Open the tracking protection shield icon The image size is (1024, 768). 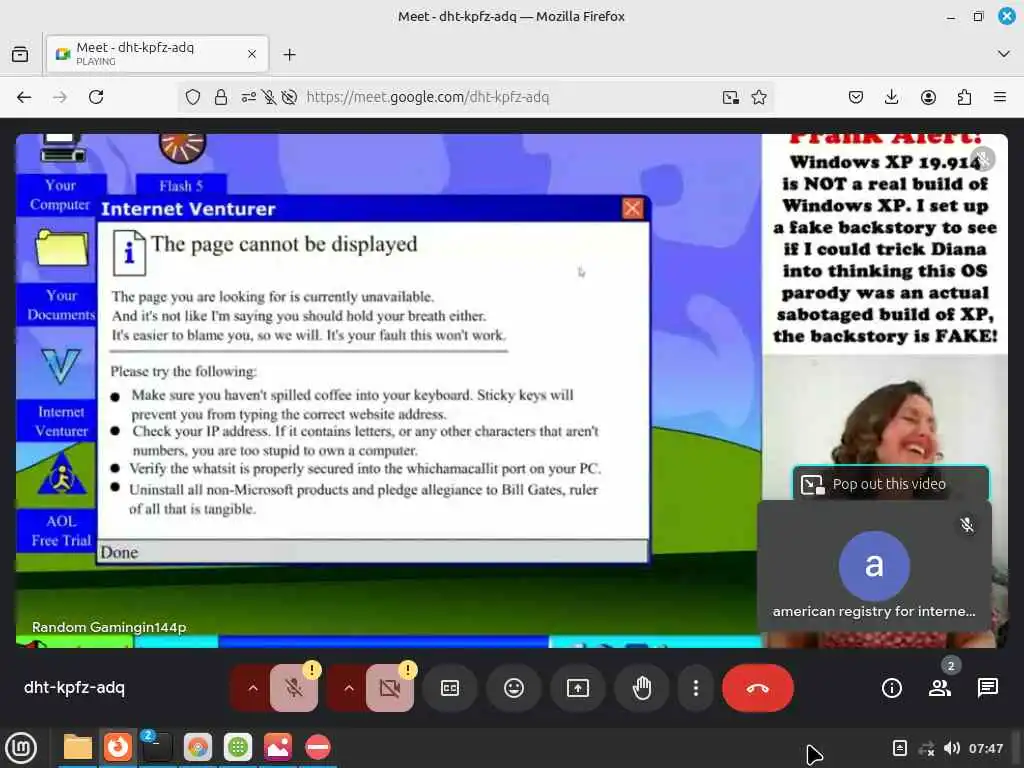coord(193,97)
